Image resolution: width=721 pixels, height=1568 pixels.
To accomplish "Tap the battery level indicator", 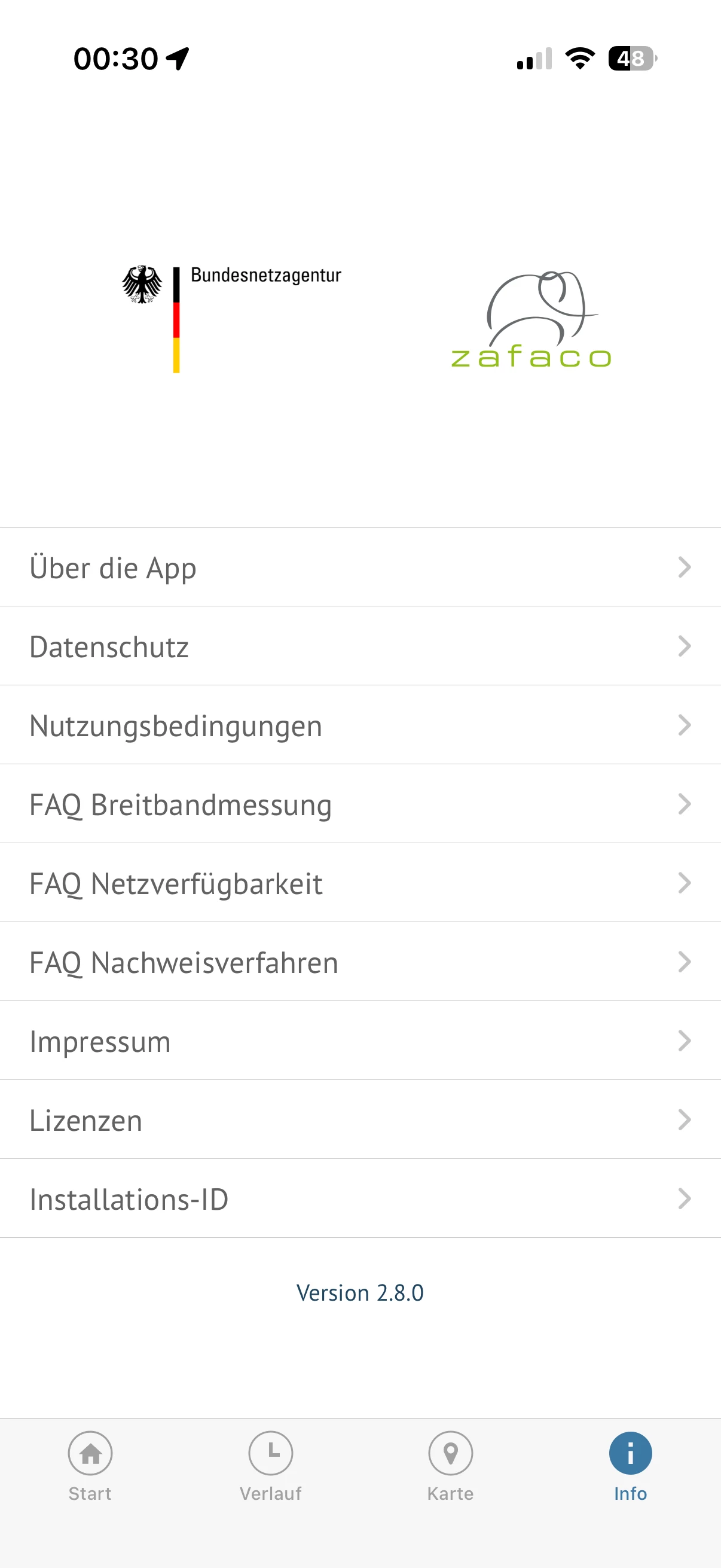I will (631, 59).
